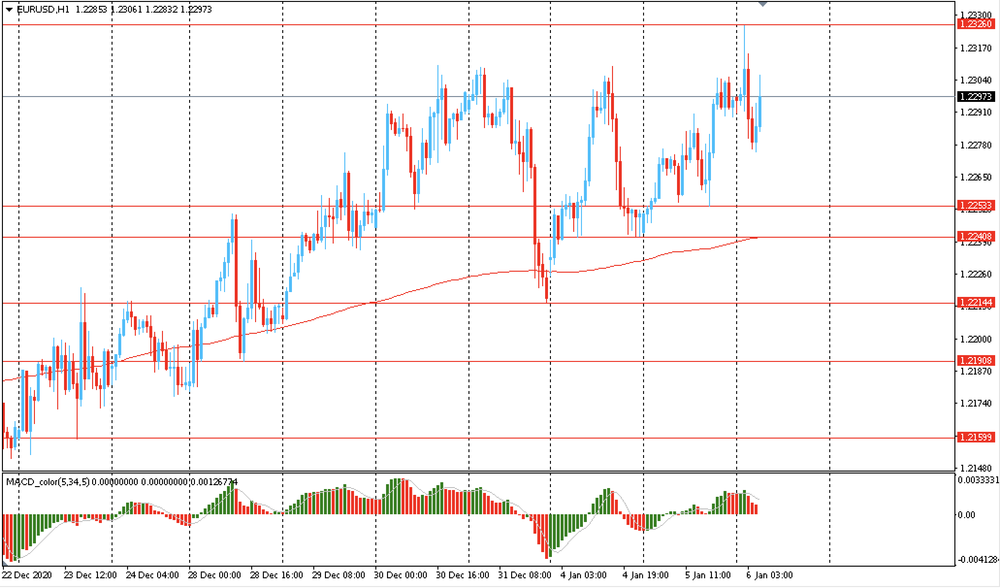Select the 1.22533 red price level tag
Viewport: 1000px width, 588px height.
[x=976, y=205]
